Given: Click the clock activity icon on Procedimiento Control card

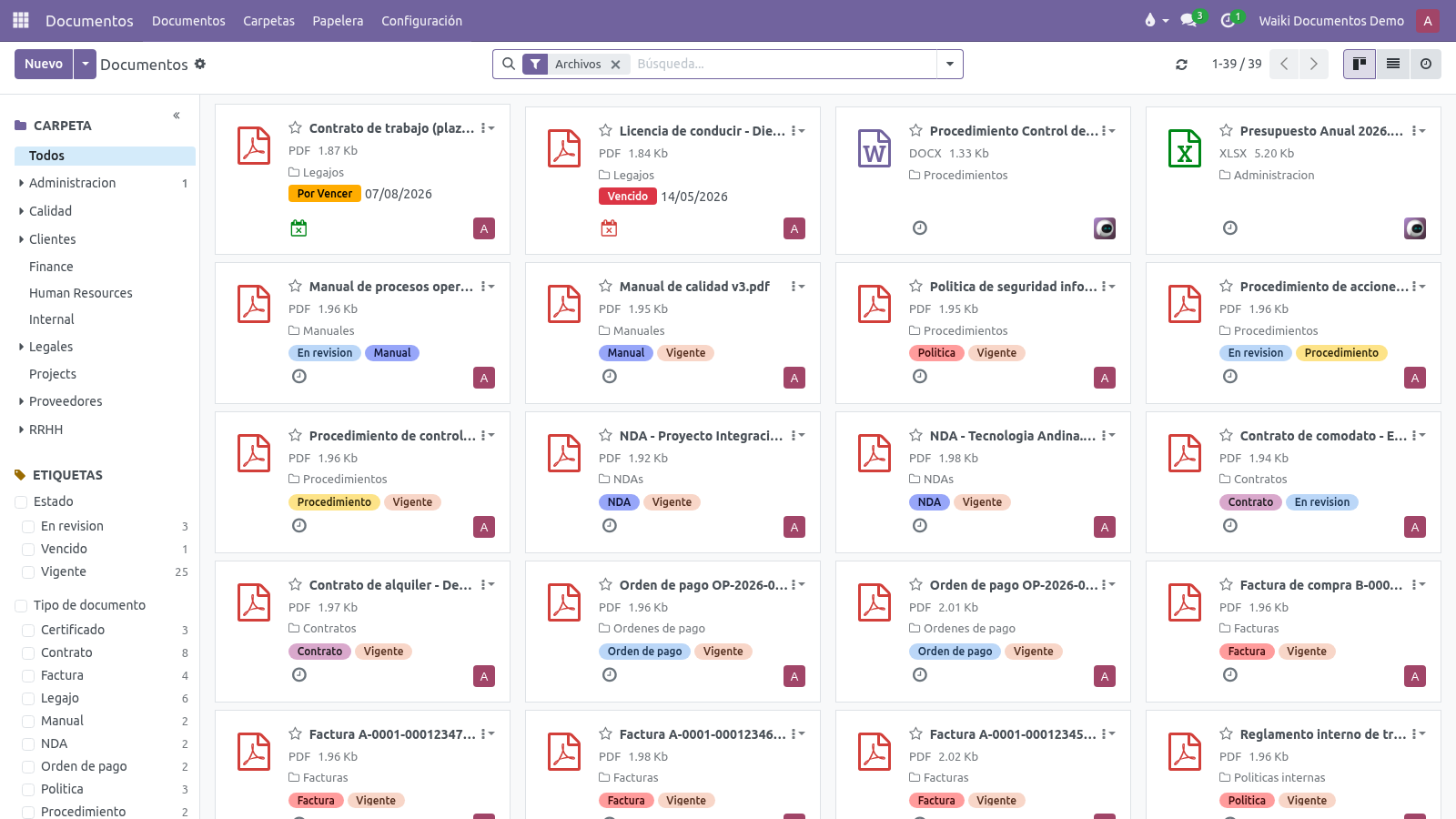Looking at the screenshot, I should tap(920, 228).
